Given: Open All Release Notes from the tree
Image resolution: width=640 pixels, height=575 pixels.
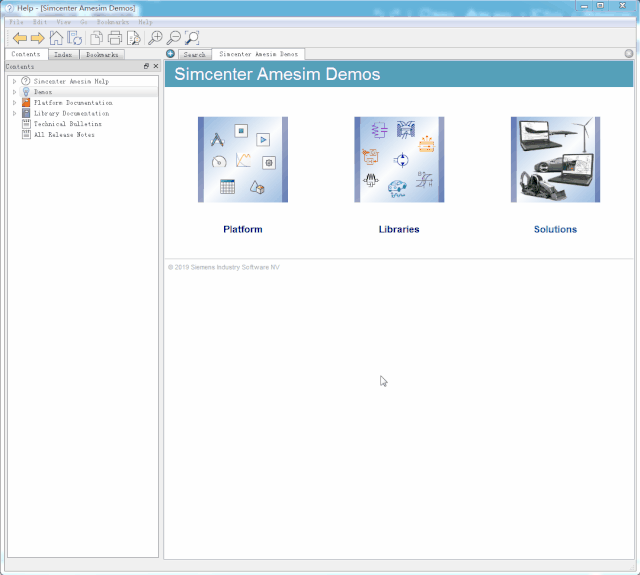Looking at the screenshot, I should tap(64, 134).
